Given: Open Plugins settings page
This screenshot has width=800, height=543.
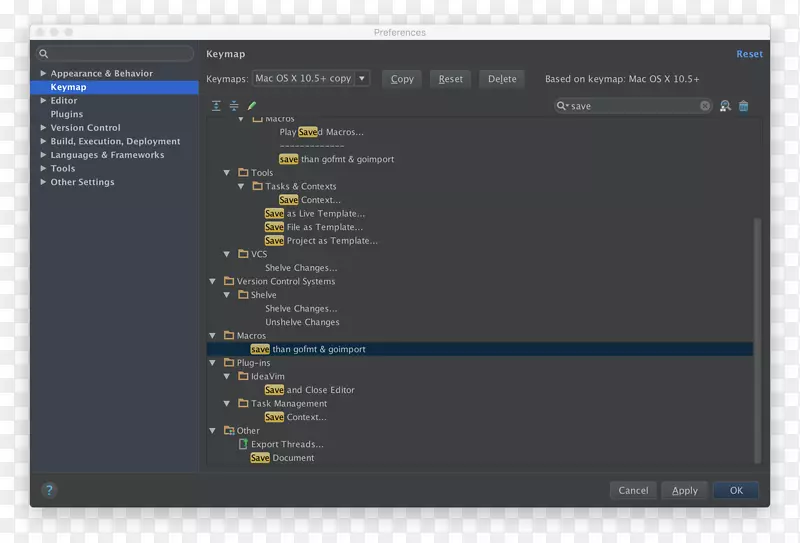Looking at the screenshot, I should pyautogui.click(x=66, y=114).
